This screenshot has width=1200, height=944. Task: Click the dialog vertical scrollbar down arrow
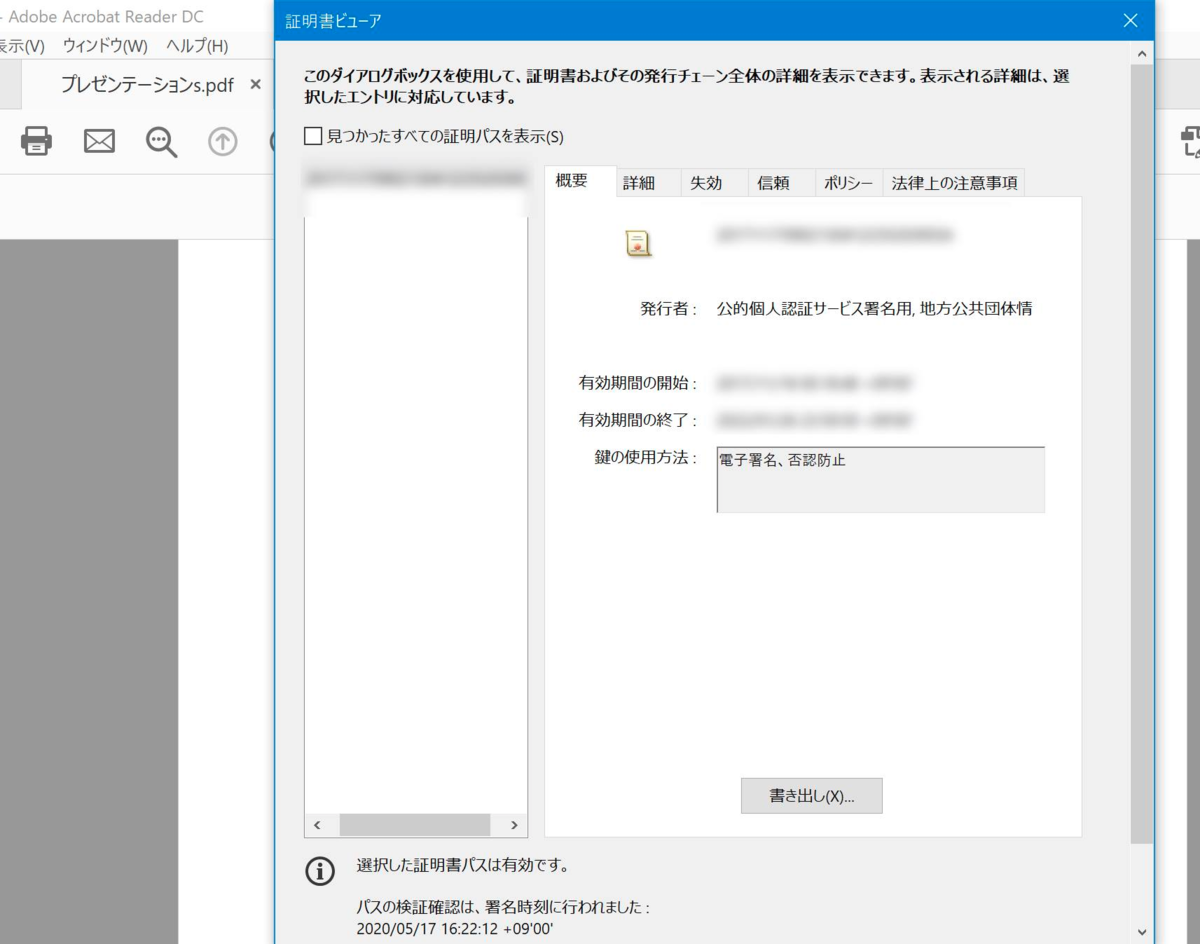(1142, 932)
